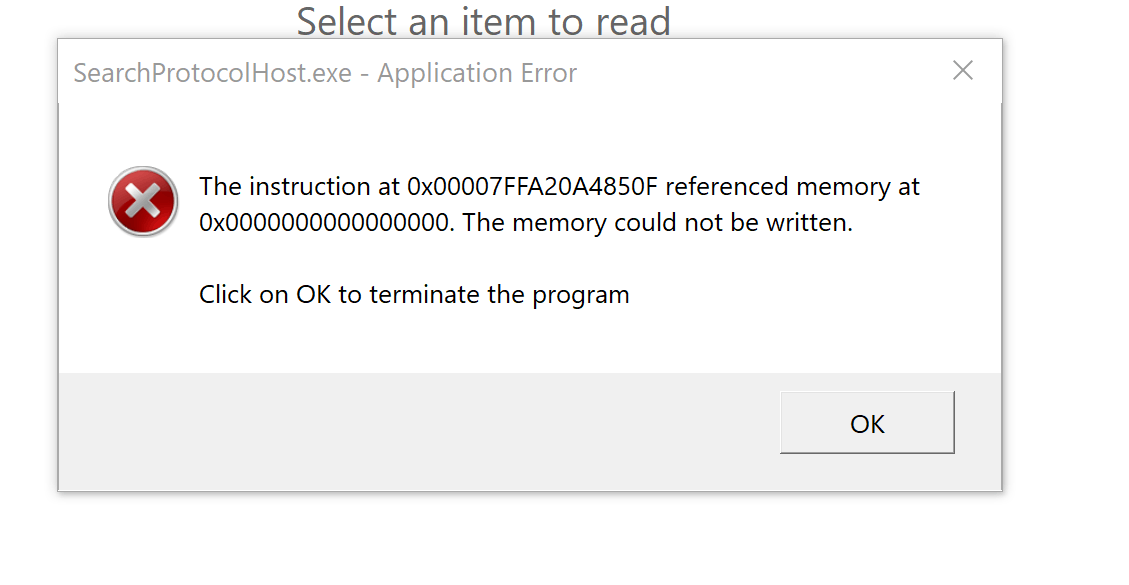Click the instruction address 0x00007FFA20A4850F
Image resolution: width=1129 pixels, height=585 pixels.
533,187
